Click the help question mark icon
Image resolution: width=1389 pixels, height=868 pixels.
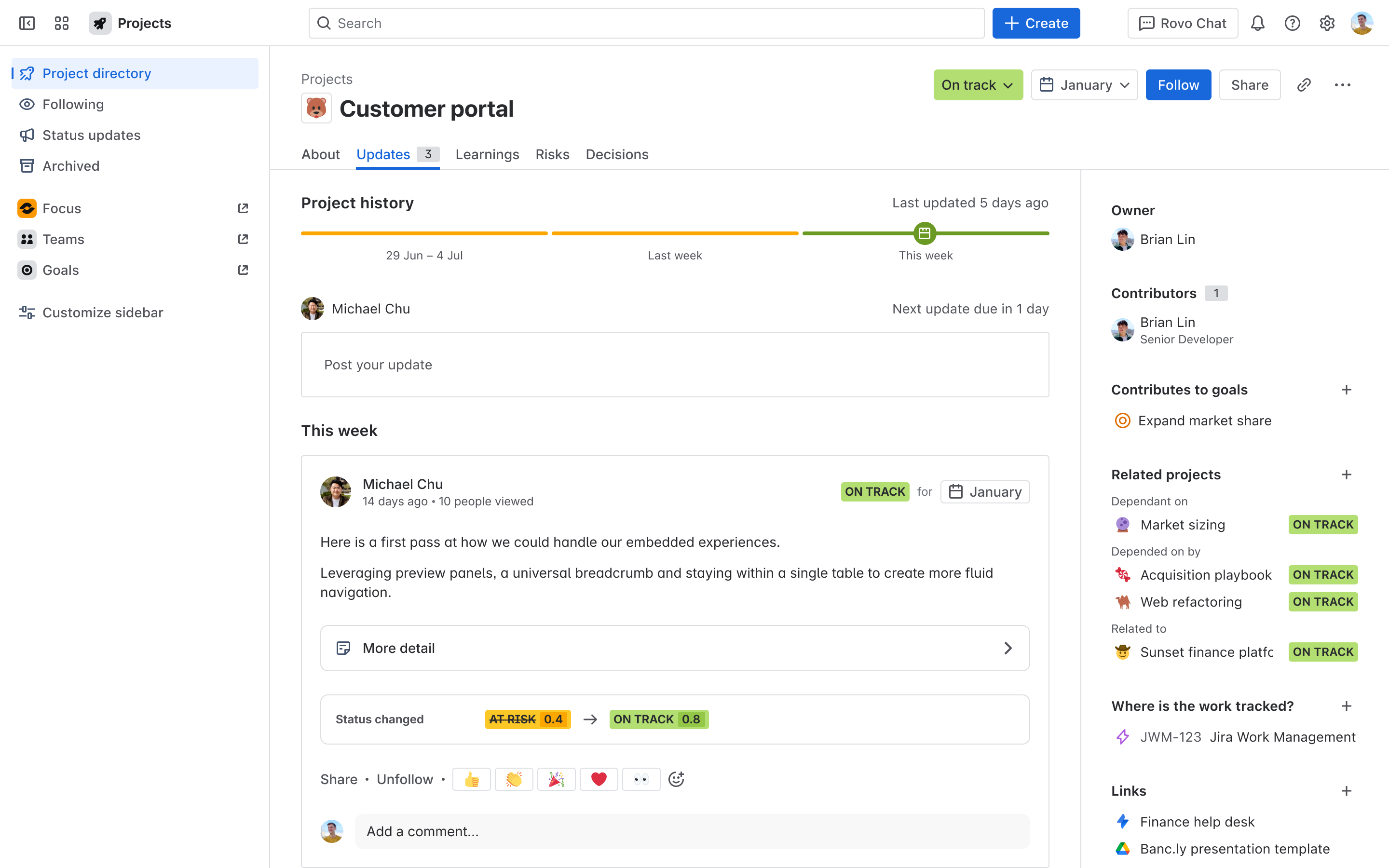pyautogui.click(x=1292, y=23)
